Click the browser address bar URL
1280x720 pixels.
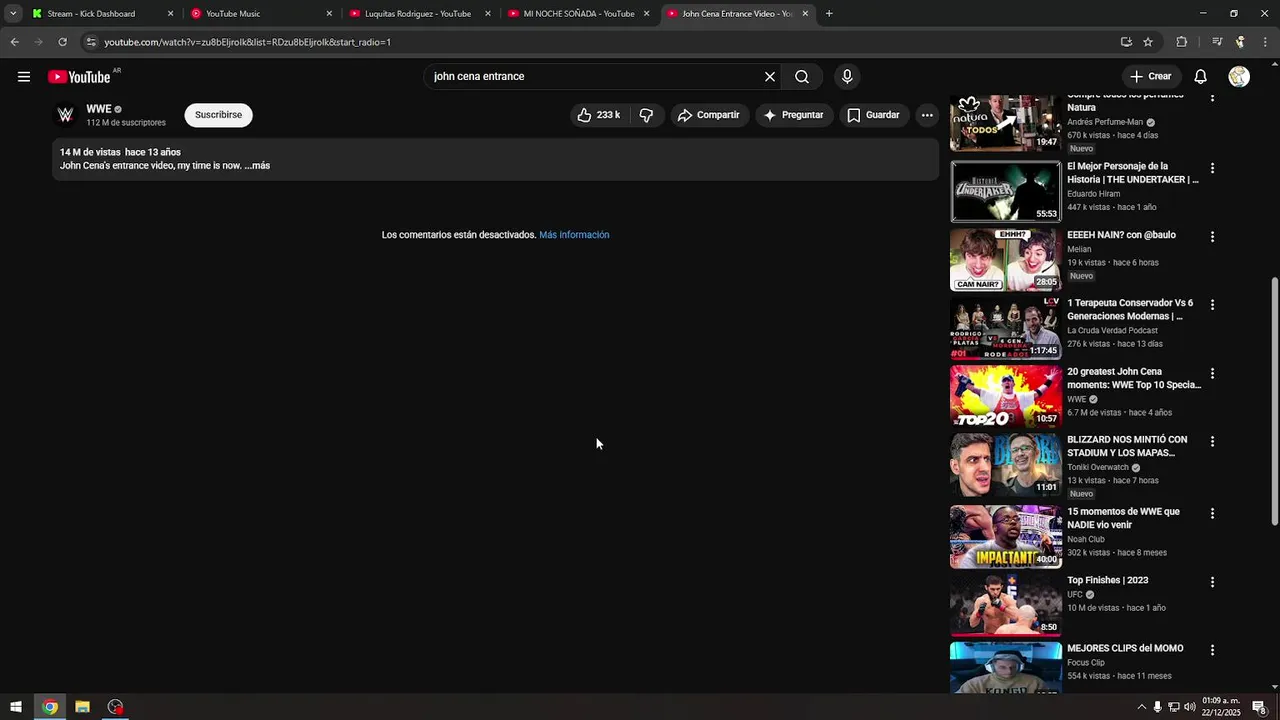tap(247, 42)
